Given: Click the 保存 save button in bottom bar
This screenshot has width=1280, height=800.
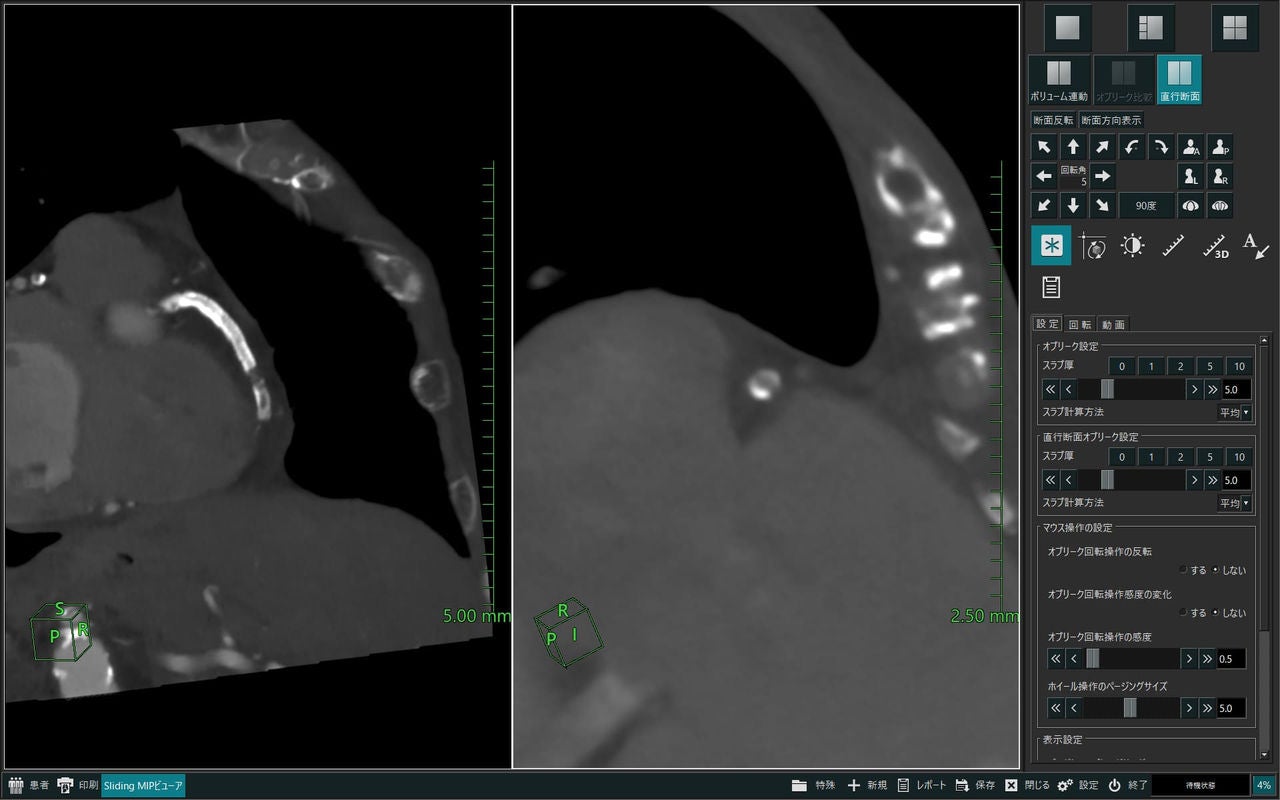Looking at the screenshot, I should click(x=975, y=785).
